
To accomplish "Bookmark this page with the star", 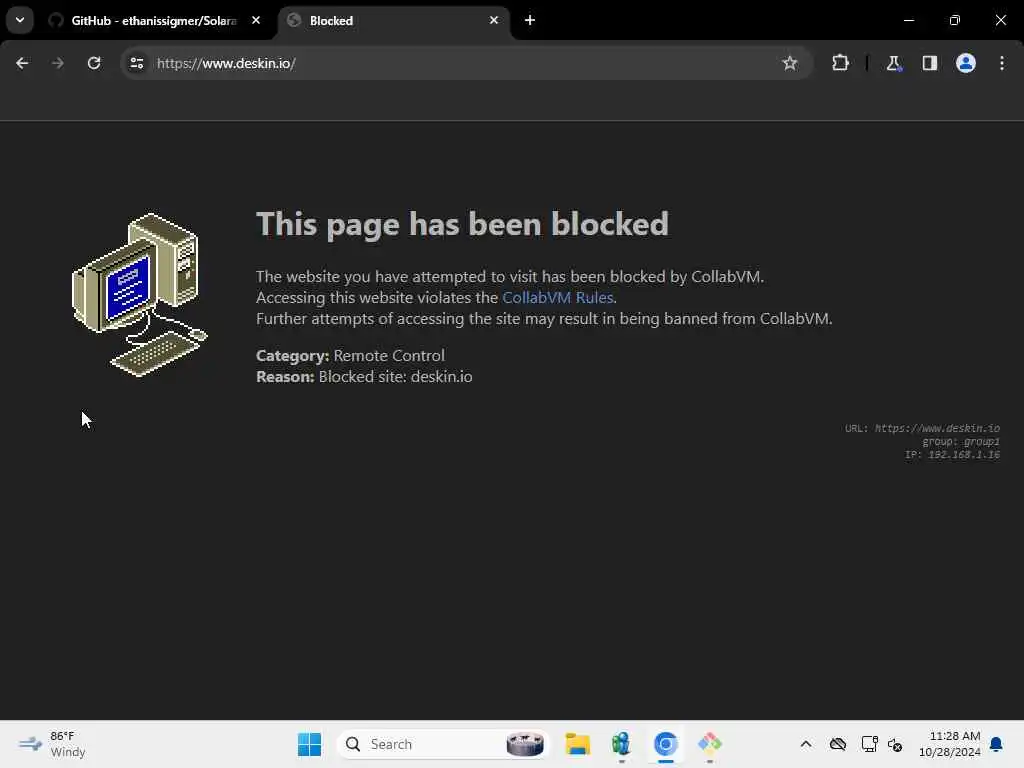I will 790,63.
